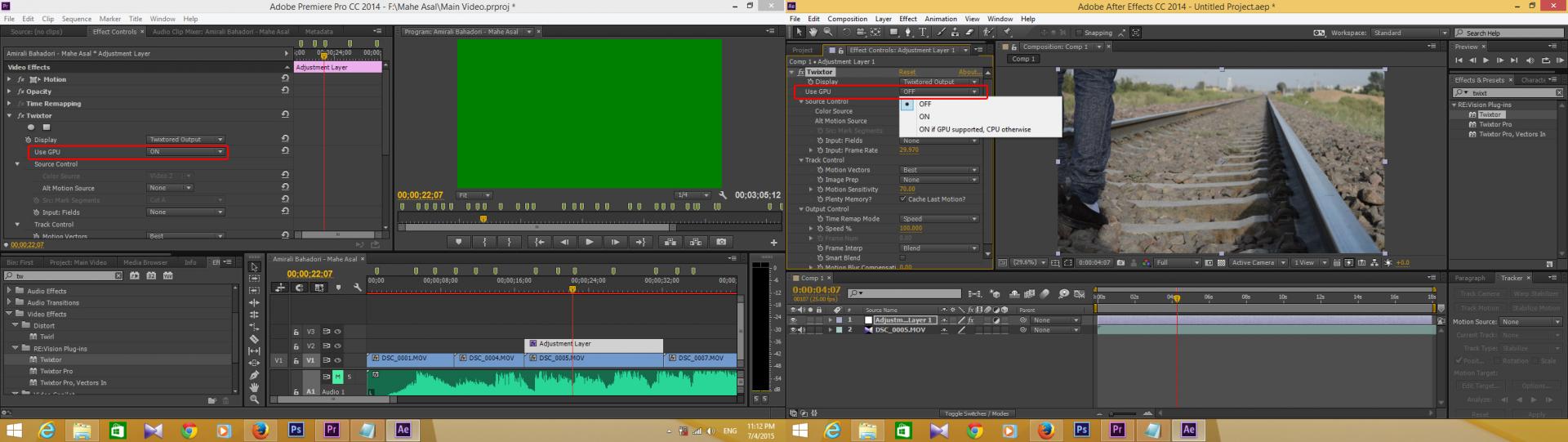Create ellipse mask under Twixtor in Premiere
The height and width of the screenshot is (442, 1568).
click(x=31, y=127)
